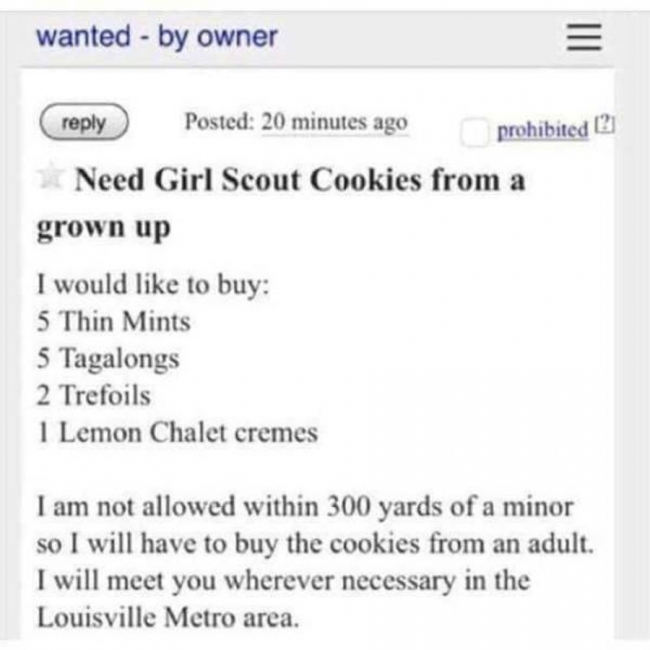Click the 2 Trefoils line
Screen dimensions: 650x650
93,395
